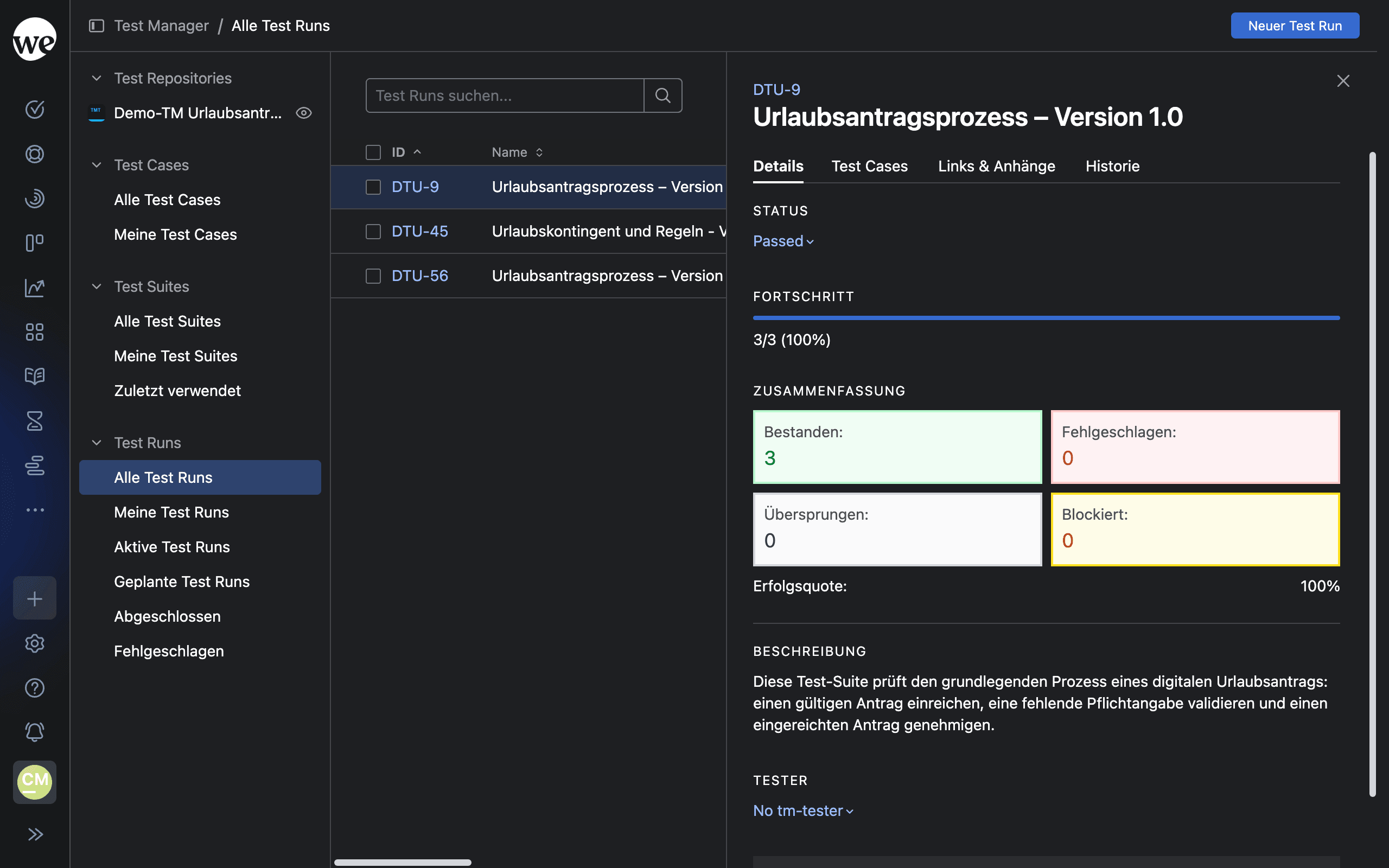
Task: Open the CM user avatar
Action: tap(34, 782)
